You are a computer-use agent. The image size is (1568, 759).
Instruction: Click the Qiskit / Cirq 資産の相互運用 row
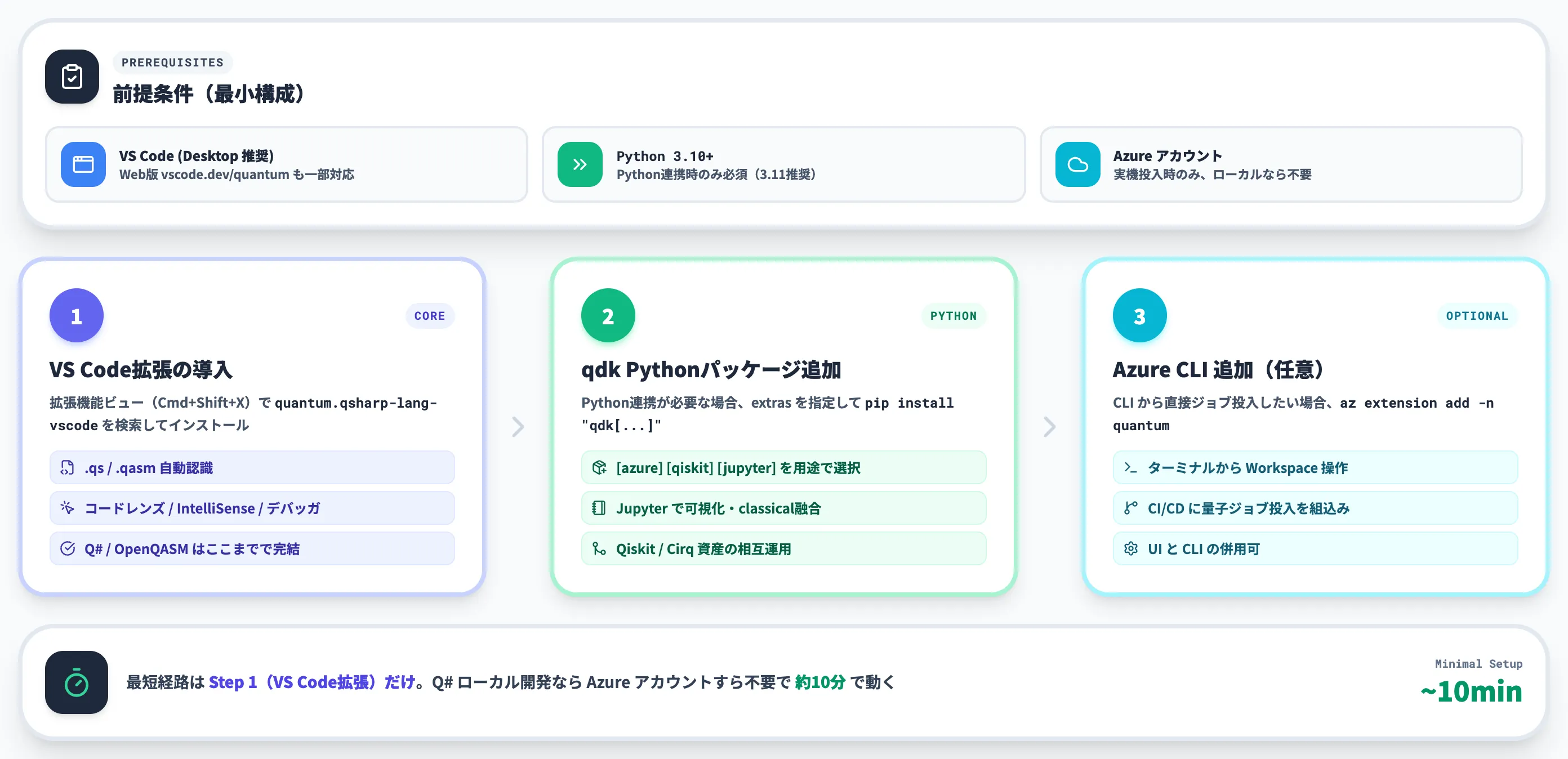783,548
